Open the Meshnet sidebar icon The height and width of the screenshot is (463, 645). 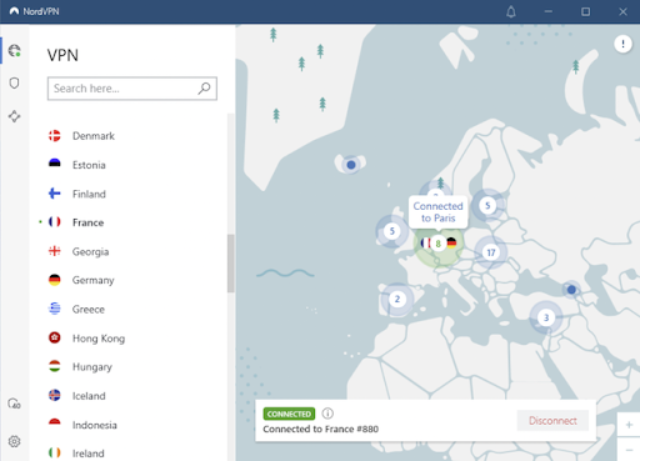click(x=14, y=116)
